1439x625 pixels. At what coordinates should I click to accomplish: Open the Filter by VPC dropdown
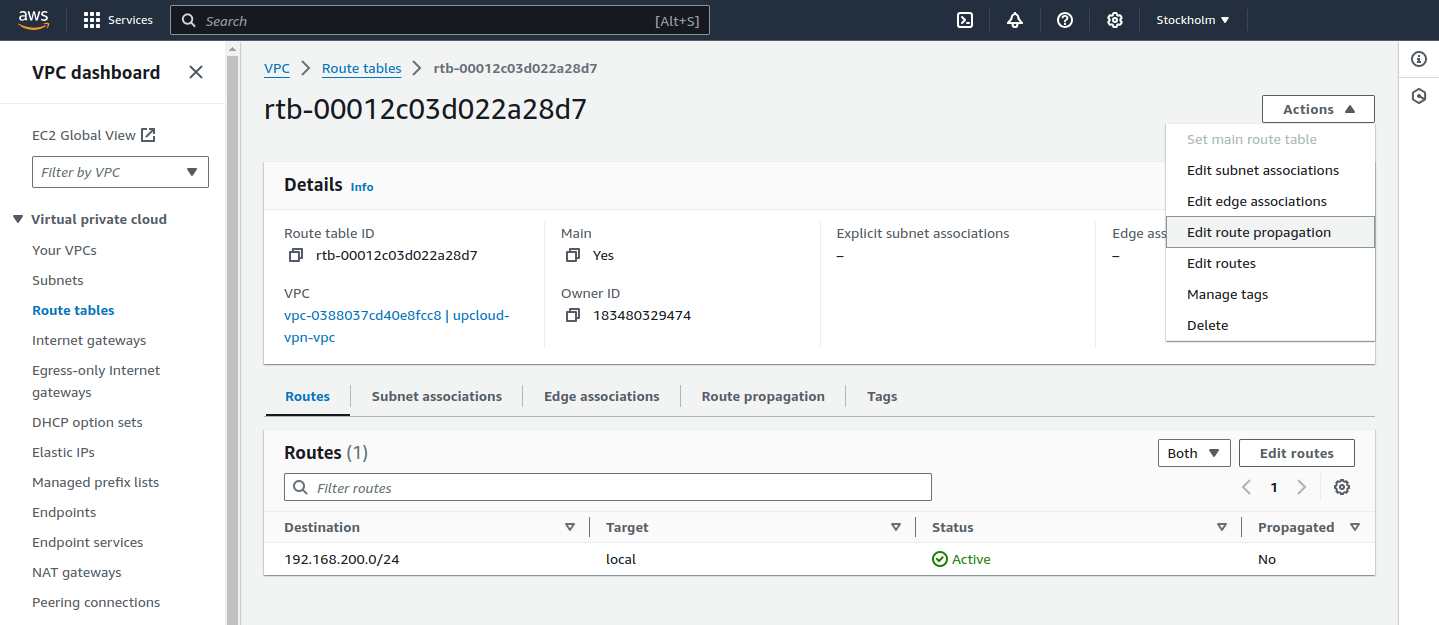(x=120, y=172)
